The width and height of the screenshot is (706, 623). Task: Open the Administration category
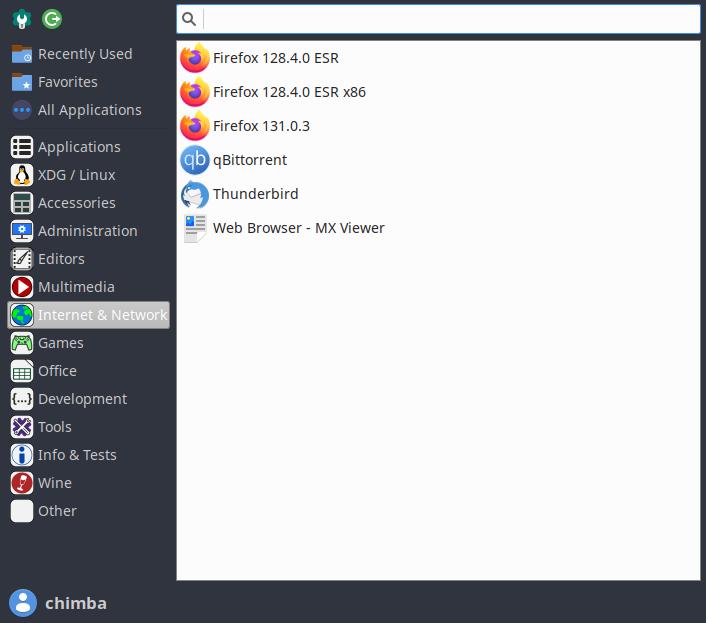(x=88, y=231)
